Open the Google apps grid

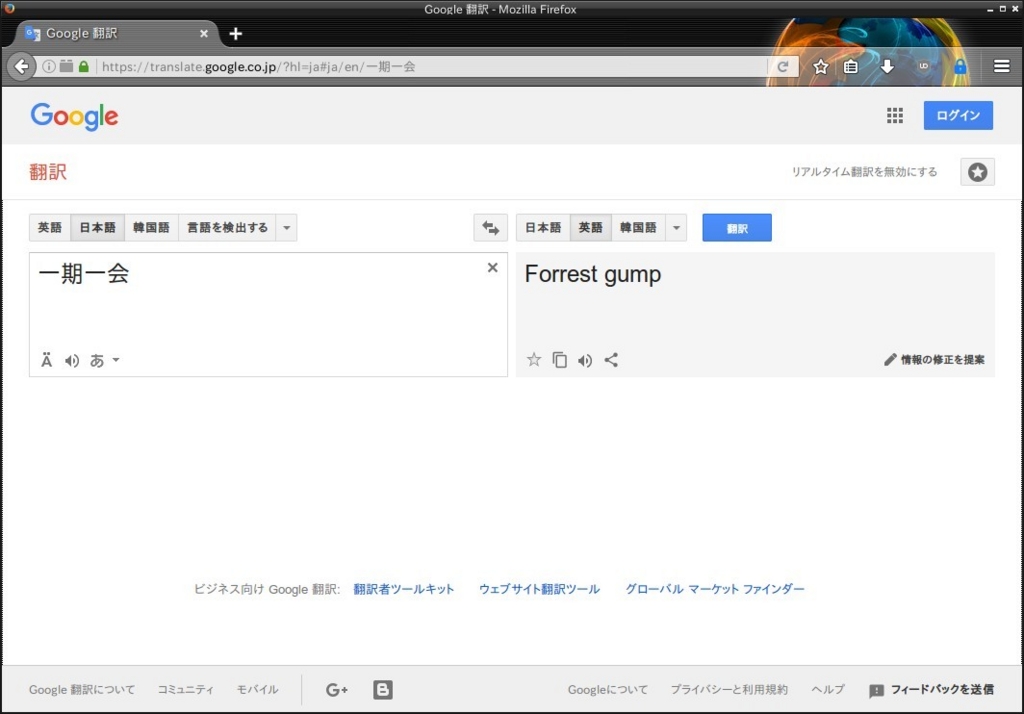(895, 116)
